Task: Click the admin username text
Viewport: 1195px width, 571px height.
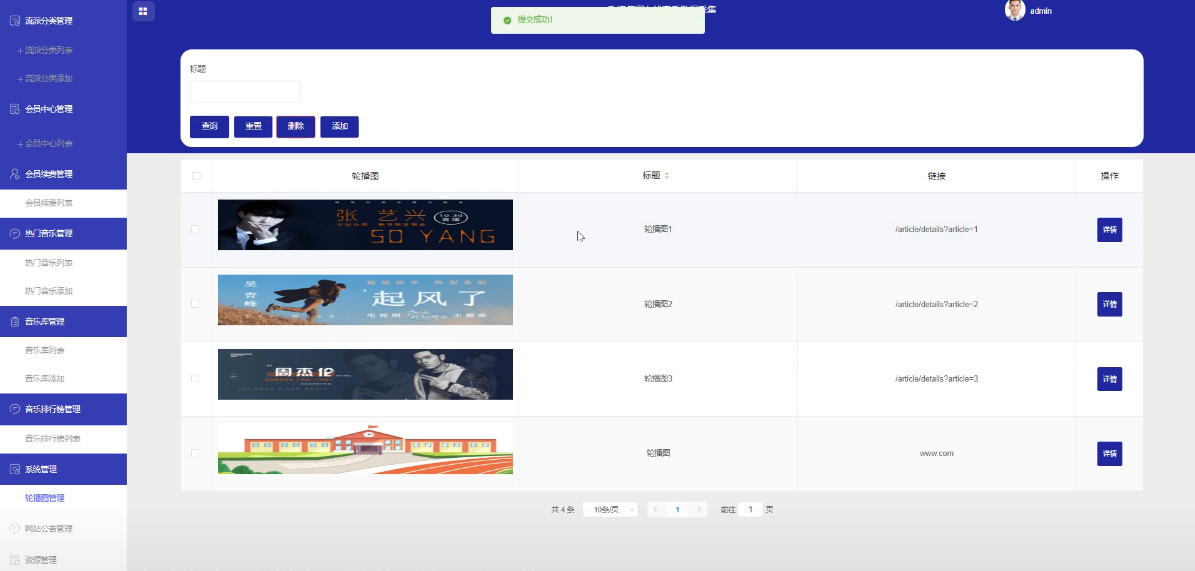Action: 1041,11
